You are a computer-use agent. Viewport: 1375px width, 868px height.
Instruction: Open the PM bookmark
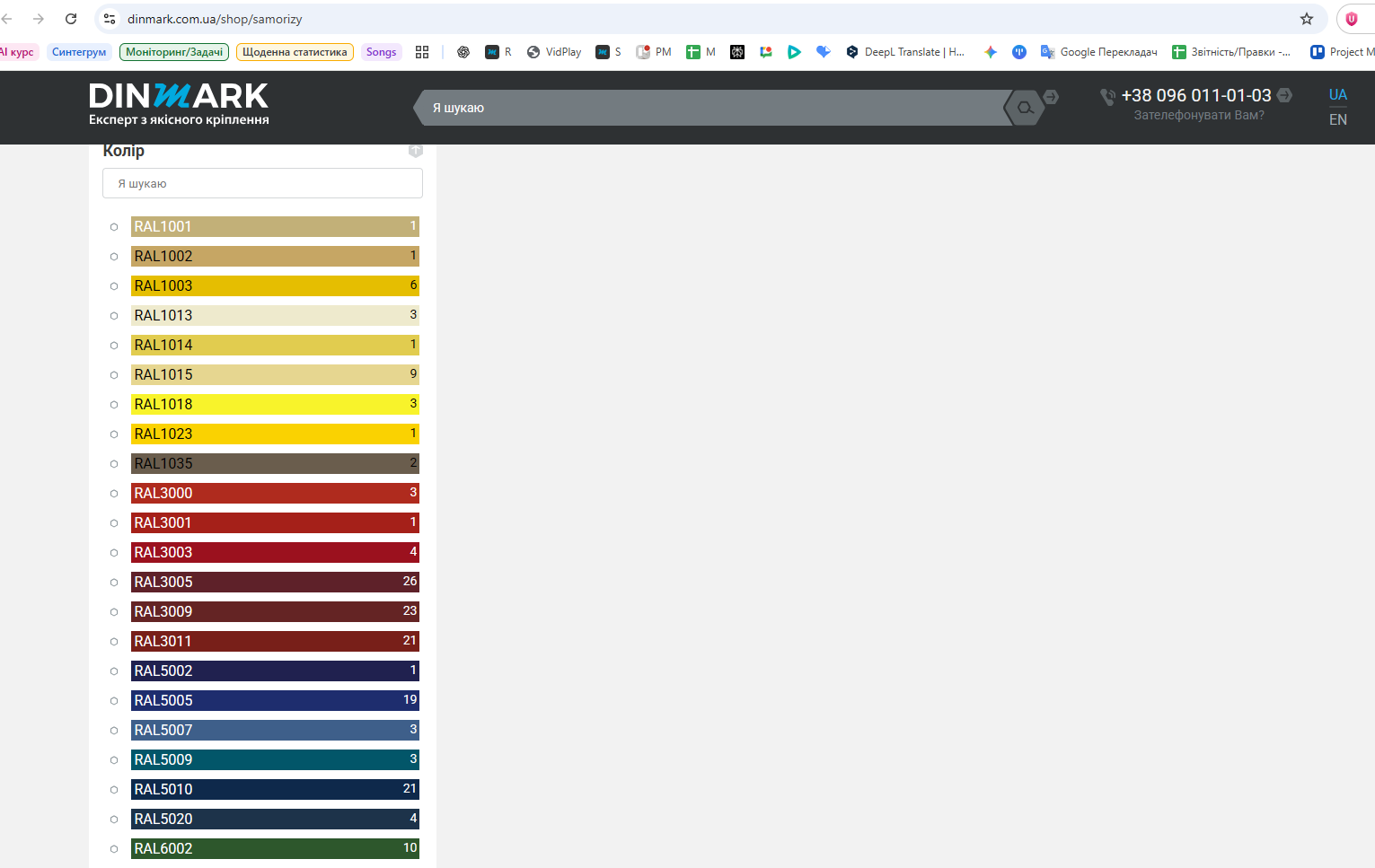654,52
